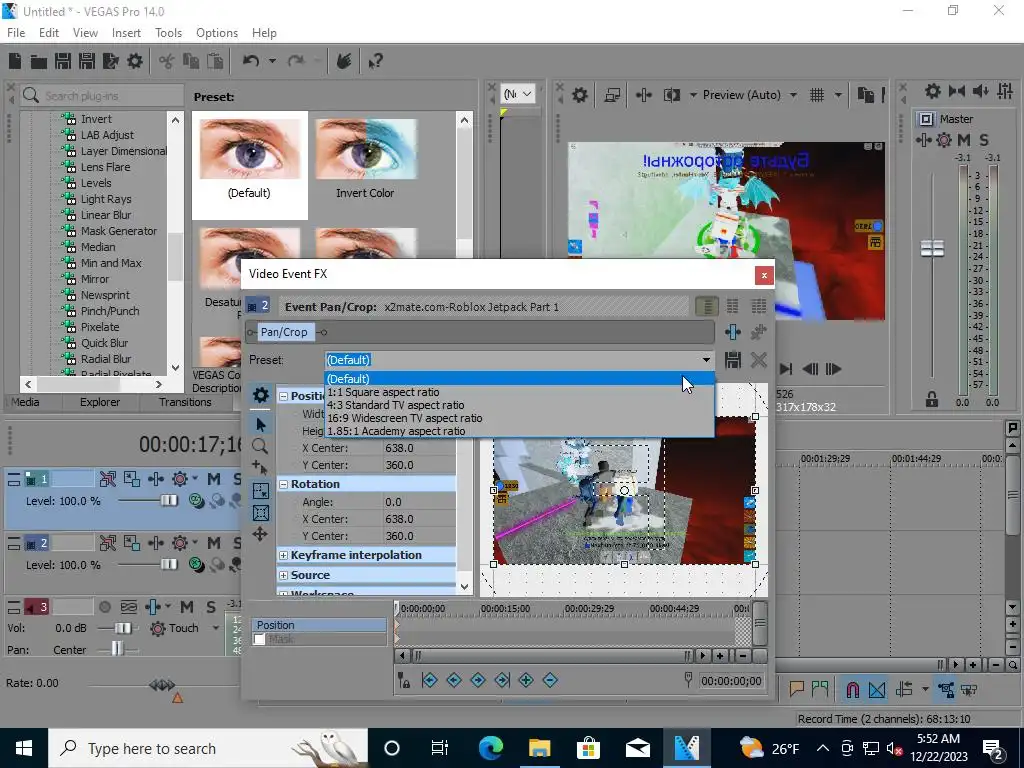Open project Properties gear in the main toolbar

135,61
